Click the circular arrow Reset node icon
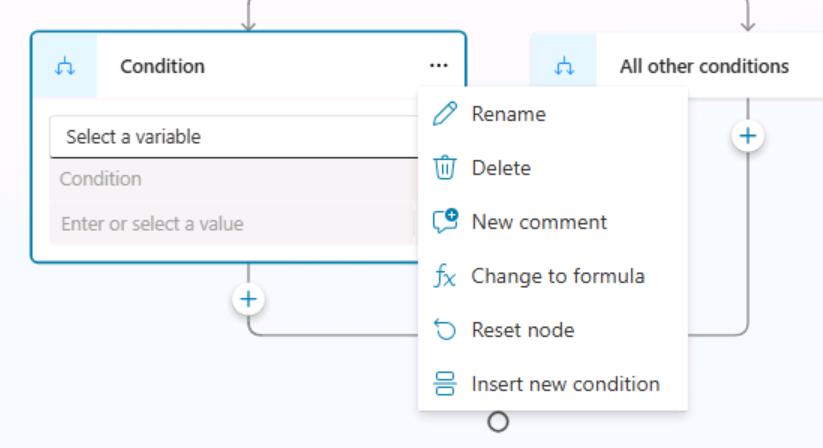The image size is (823, 448). click(x=445, y=330)
